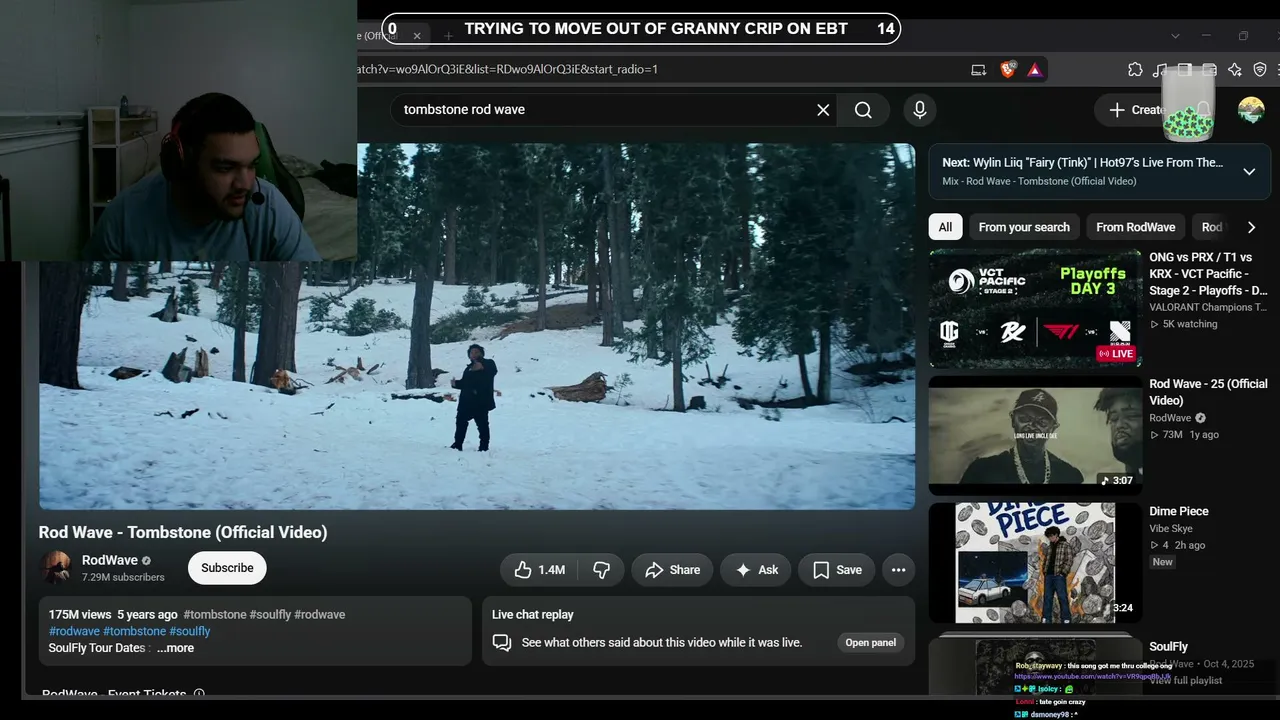The width and height of the screenshot is (1280, 720).
Task: Open the live chat replay panel
Action: tap(871, 643)
